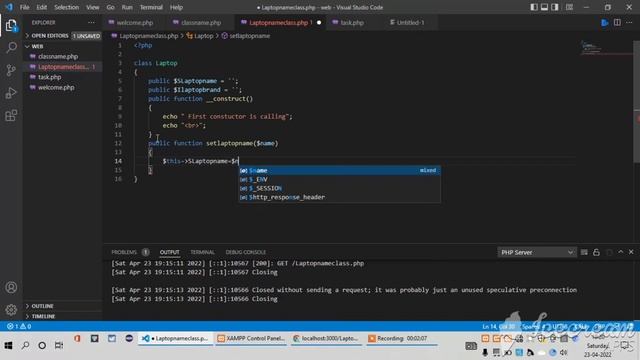The image size is (640, 360).
Task: Open the Manage gear icon
Action: (11, 310)
